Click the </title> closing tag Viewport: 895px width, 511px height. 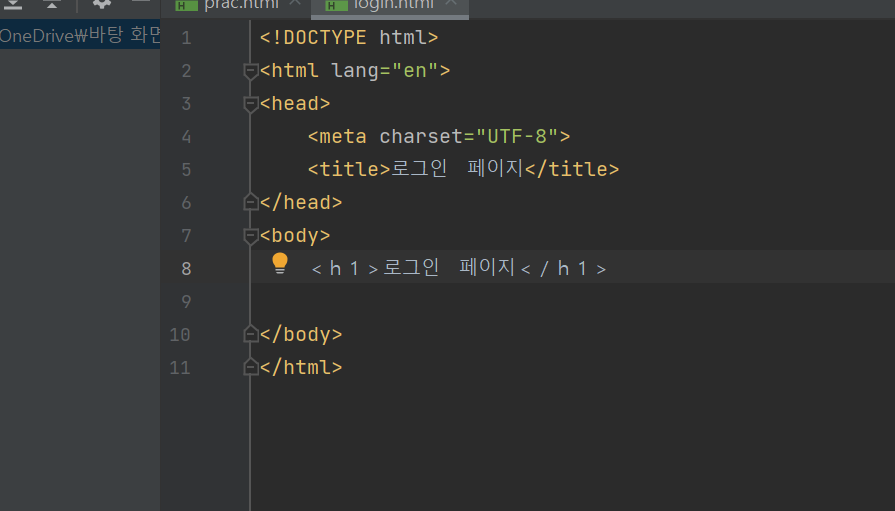tap(572, 170)
